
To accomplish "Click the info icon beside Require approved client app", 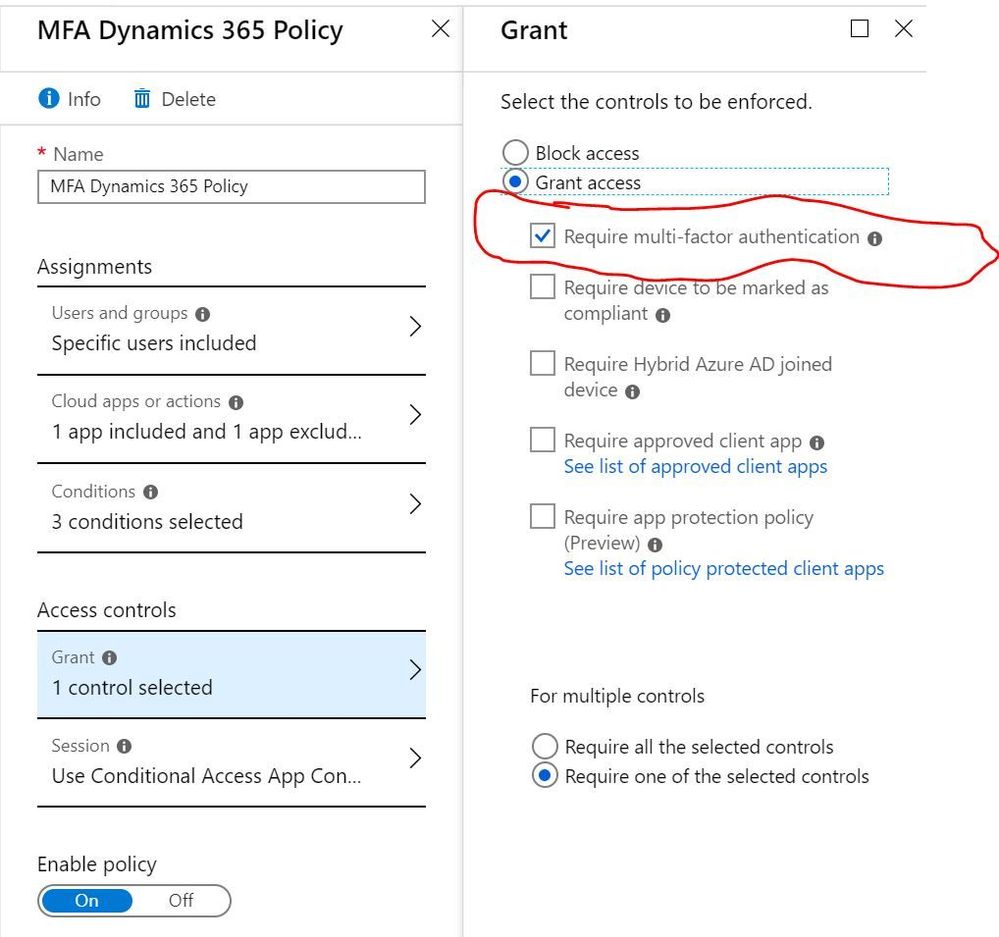I will [x=817, y=442].
